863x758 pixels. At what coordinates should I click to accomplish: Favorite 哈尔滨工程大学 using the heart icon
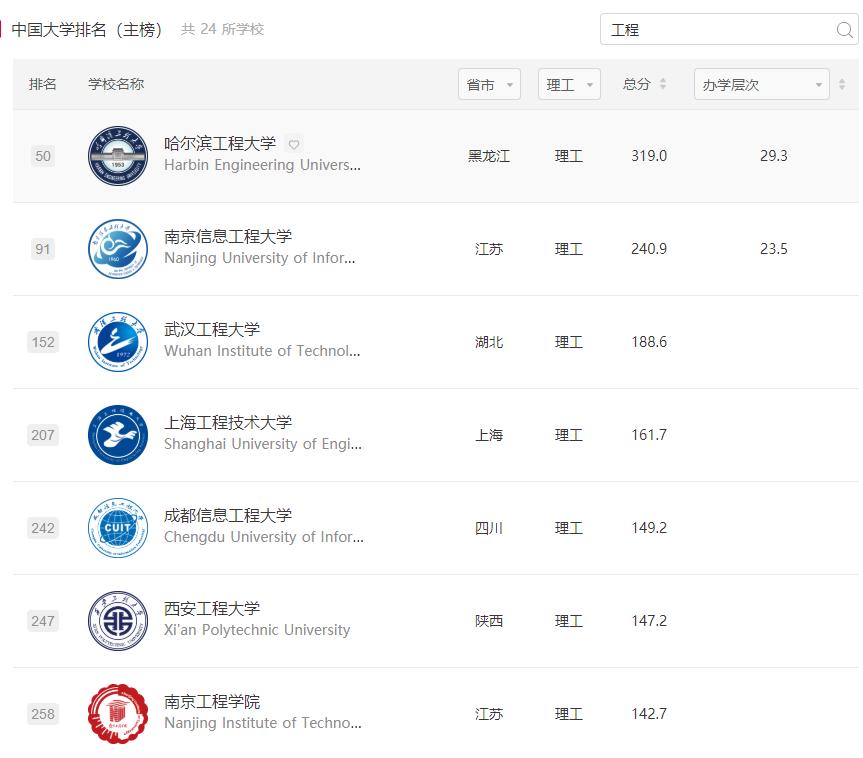tap(294, 144)
